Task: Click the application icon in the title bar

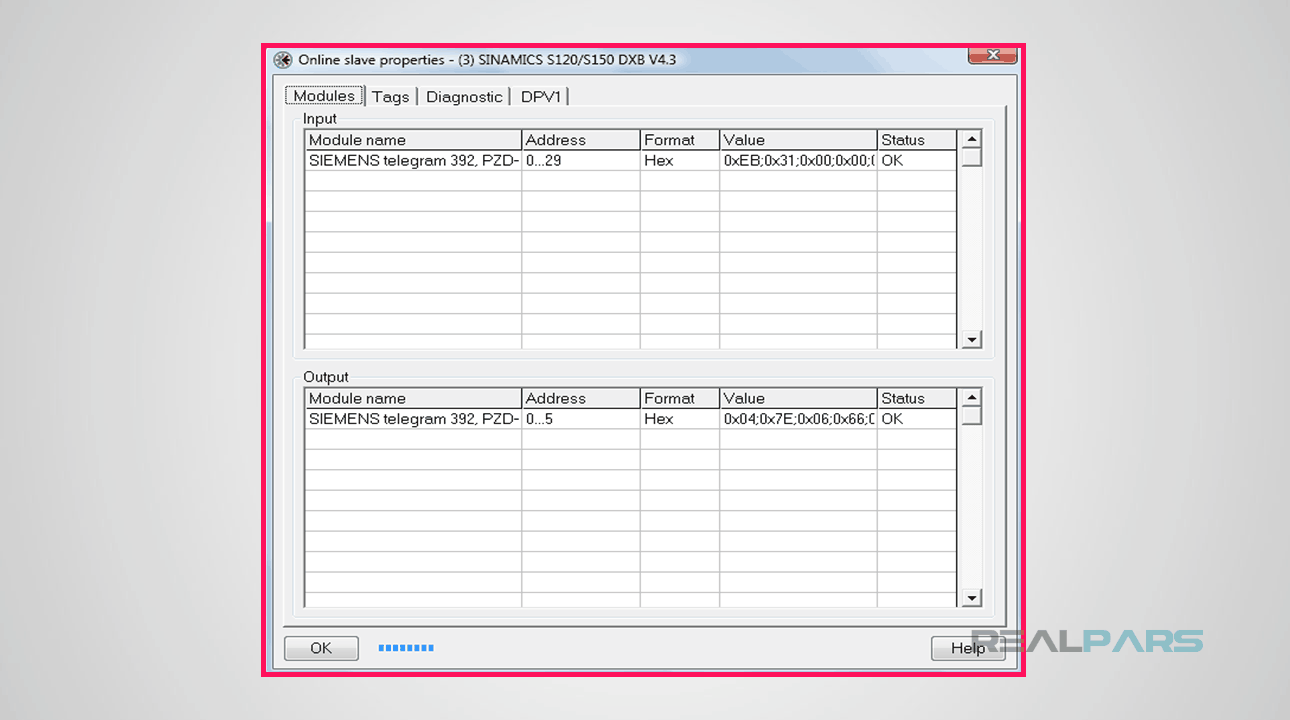Action: 283,60
